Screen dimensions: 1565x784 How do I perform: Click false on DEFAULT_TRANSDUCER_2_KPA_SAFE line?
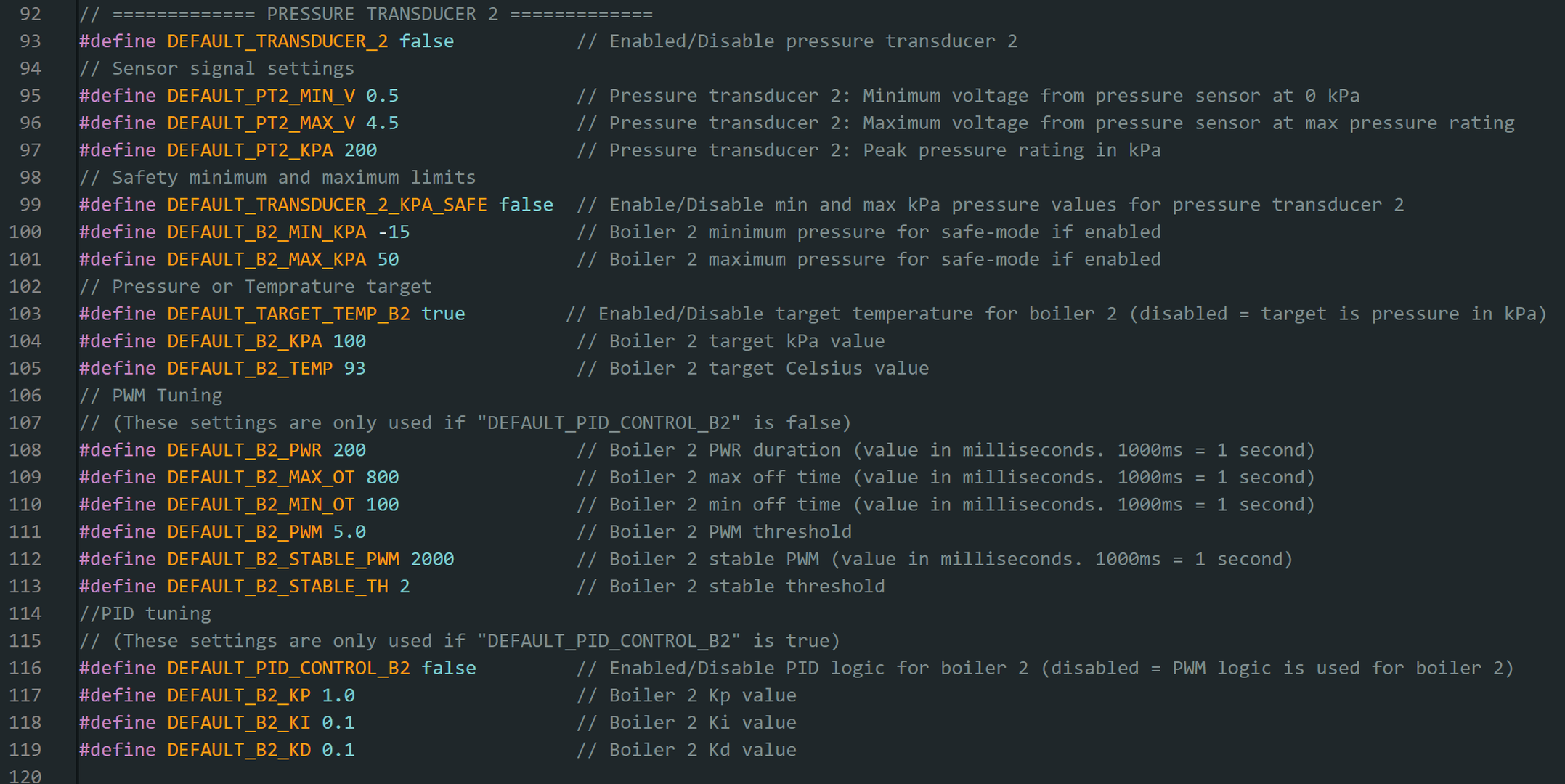(x=526, y=205)
